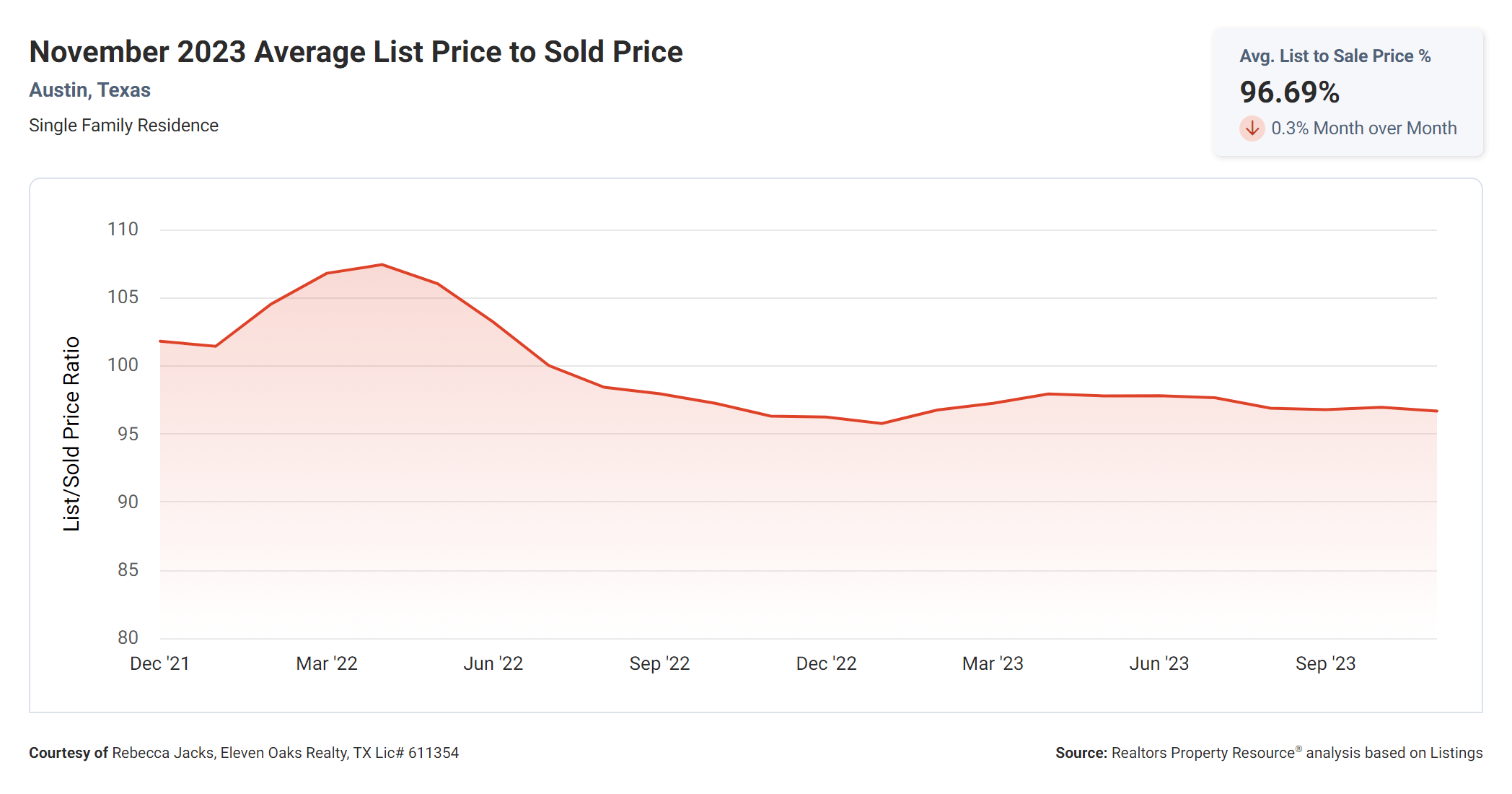Click the 96.69% average value
1512x794 pixels.
1289,92
